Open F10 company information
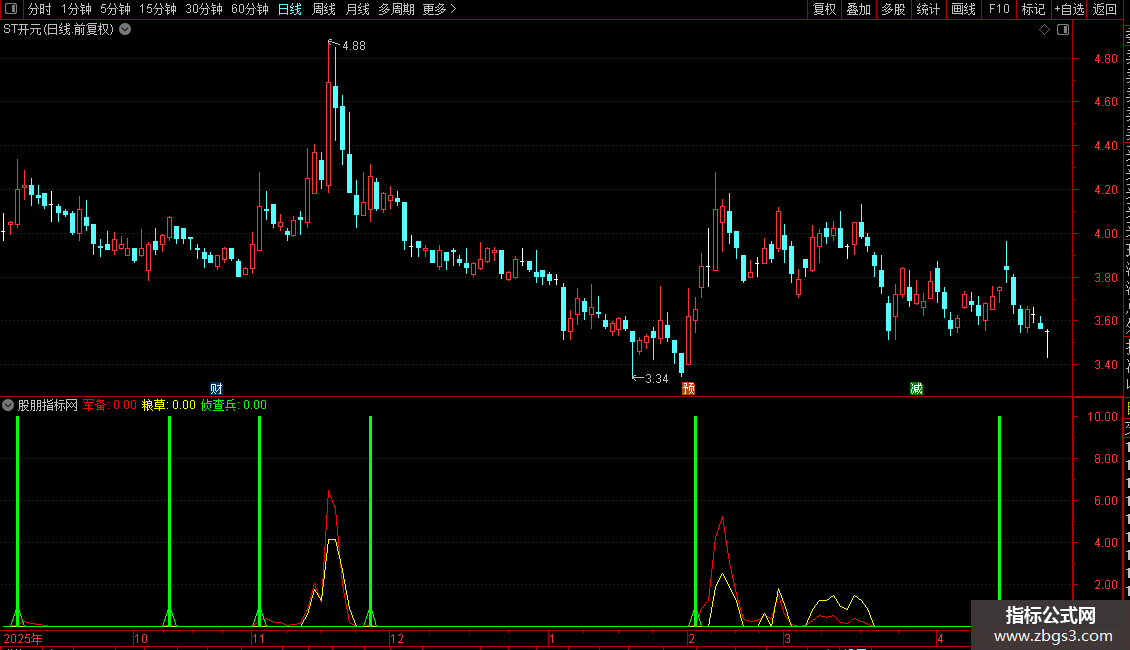 (x=999, y=9)
